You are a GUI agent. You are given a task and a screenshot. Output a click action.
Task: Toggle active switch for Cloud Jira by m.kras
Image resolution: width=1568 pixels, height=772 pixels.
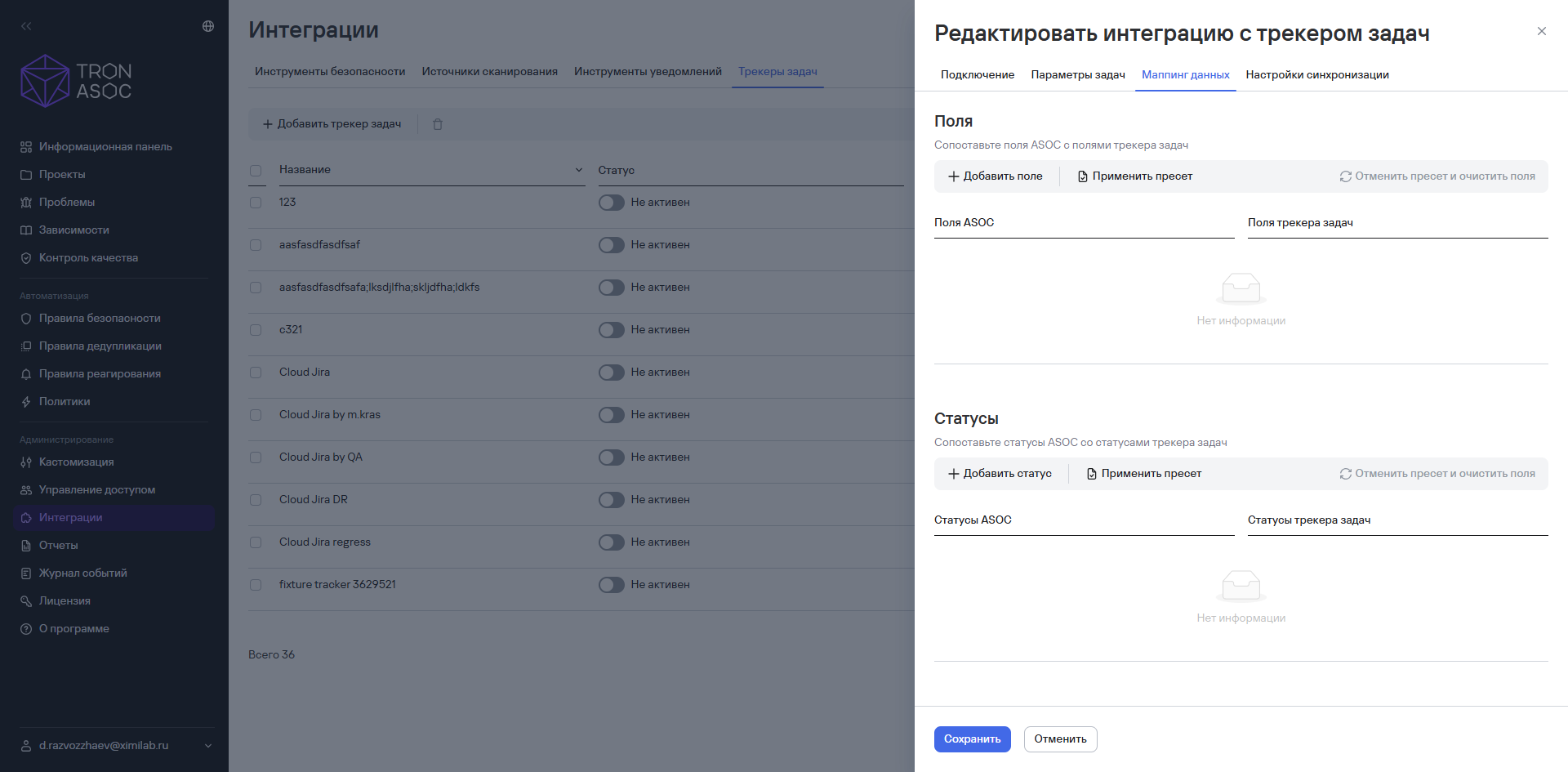click(612, 415)
